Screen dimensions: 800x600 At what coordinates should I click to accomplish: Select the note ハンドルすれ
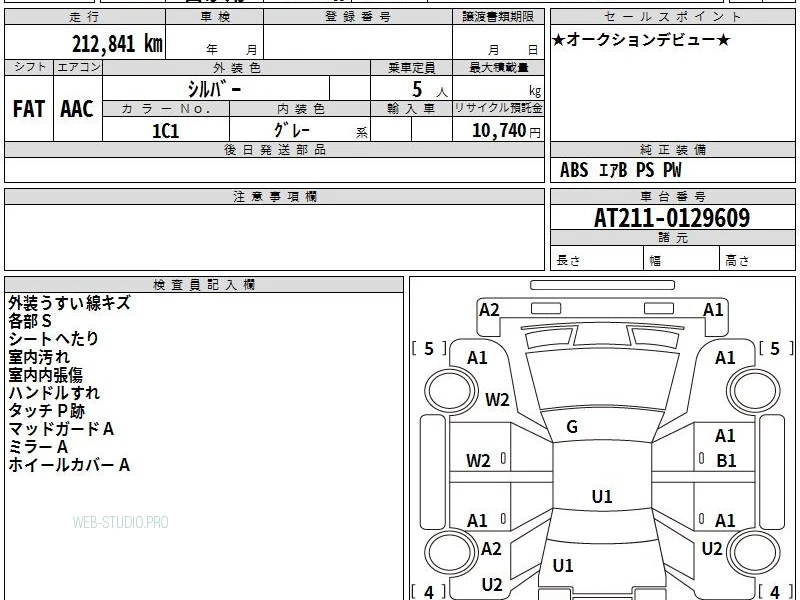click(54, 393)
